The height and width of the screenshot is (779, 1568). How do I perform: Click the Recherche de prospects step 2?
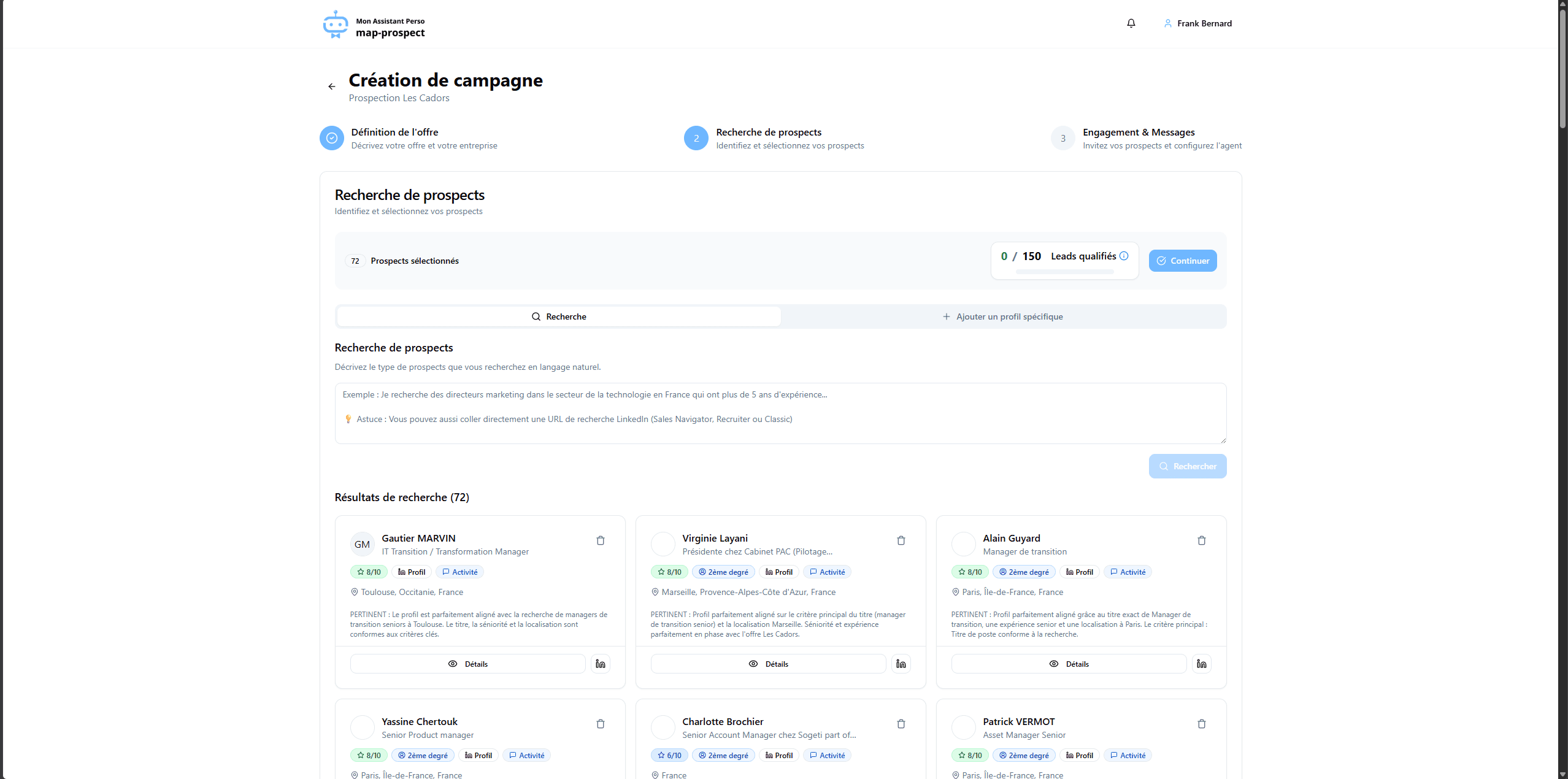[x=774, y=139]
